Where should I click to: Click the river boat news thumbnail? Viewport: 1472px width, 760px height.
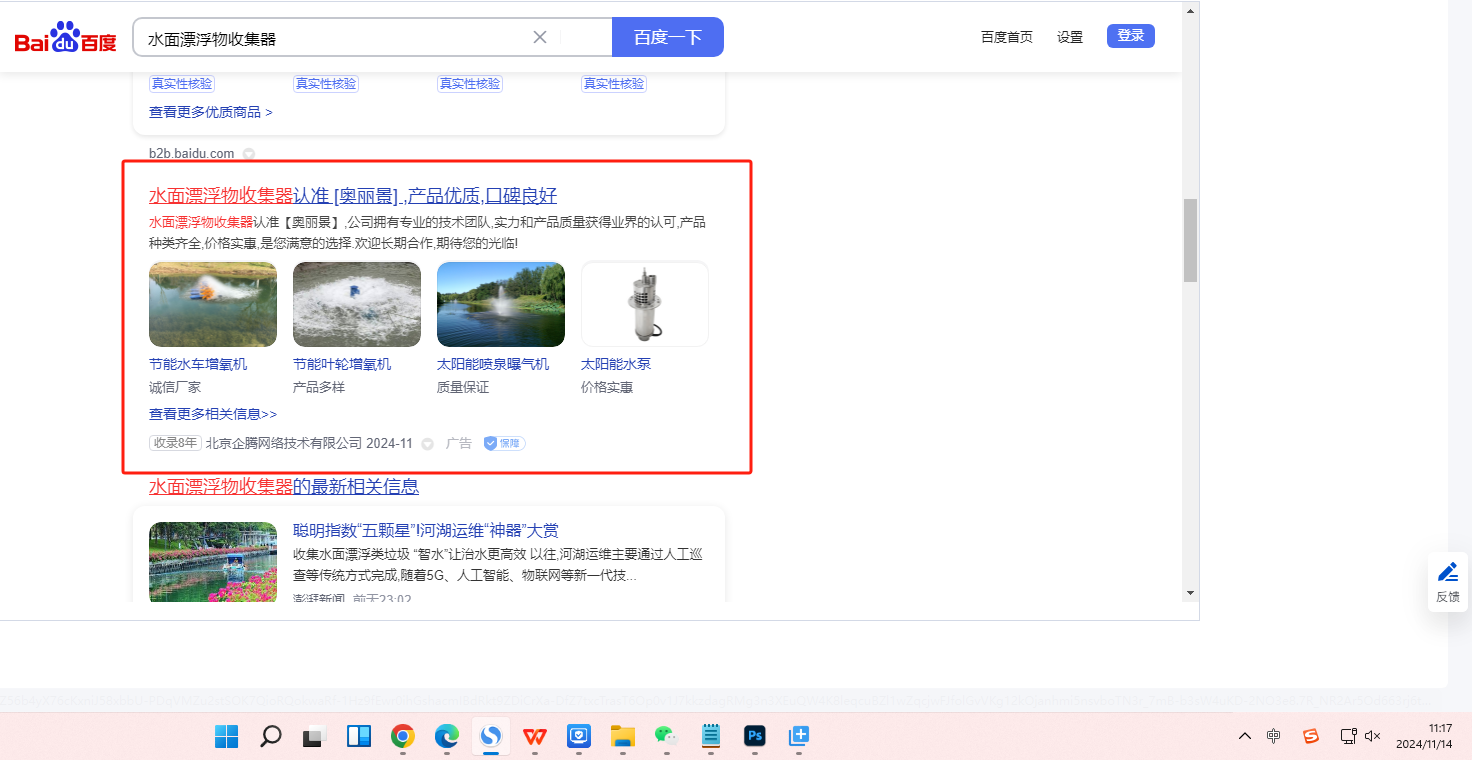click(213, 561)
